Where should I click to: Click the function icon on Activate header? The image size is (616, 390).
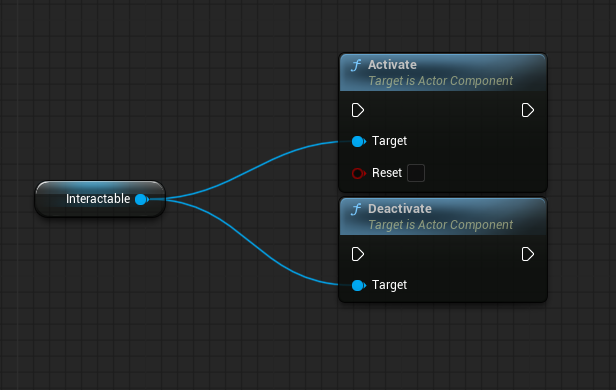356,65
